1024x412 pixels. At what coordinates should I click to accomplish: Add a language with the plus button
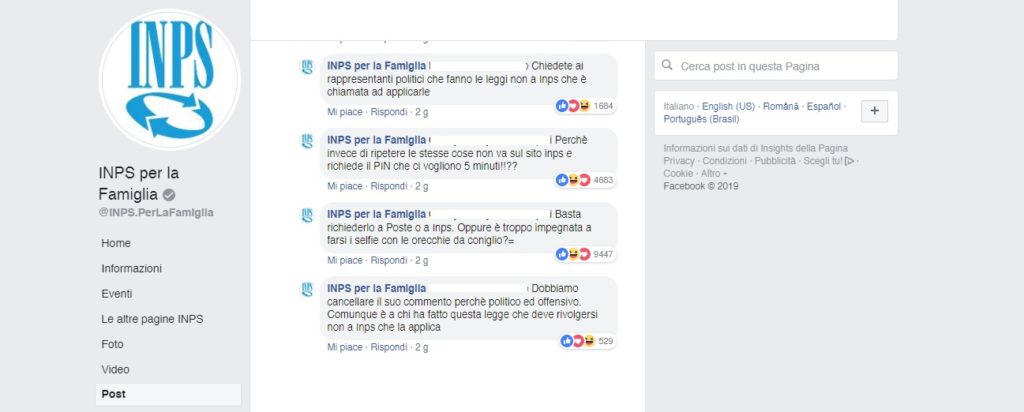coord(874,111)
